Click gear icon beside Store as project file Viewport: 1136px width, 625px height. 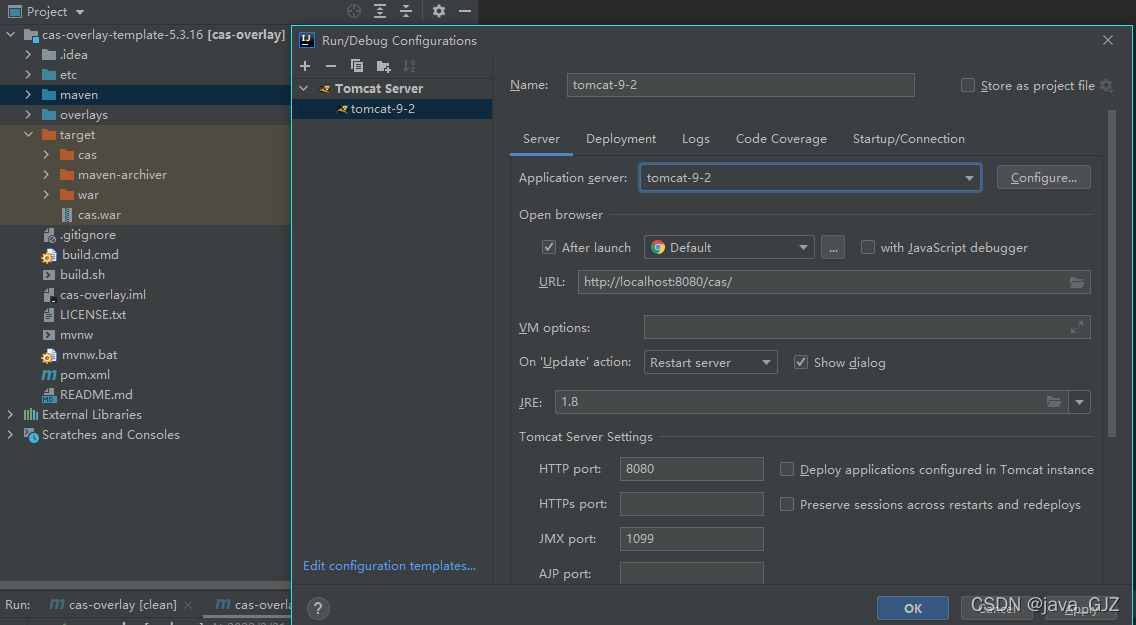(x=1106, y=85)
